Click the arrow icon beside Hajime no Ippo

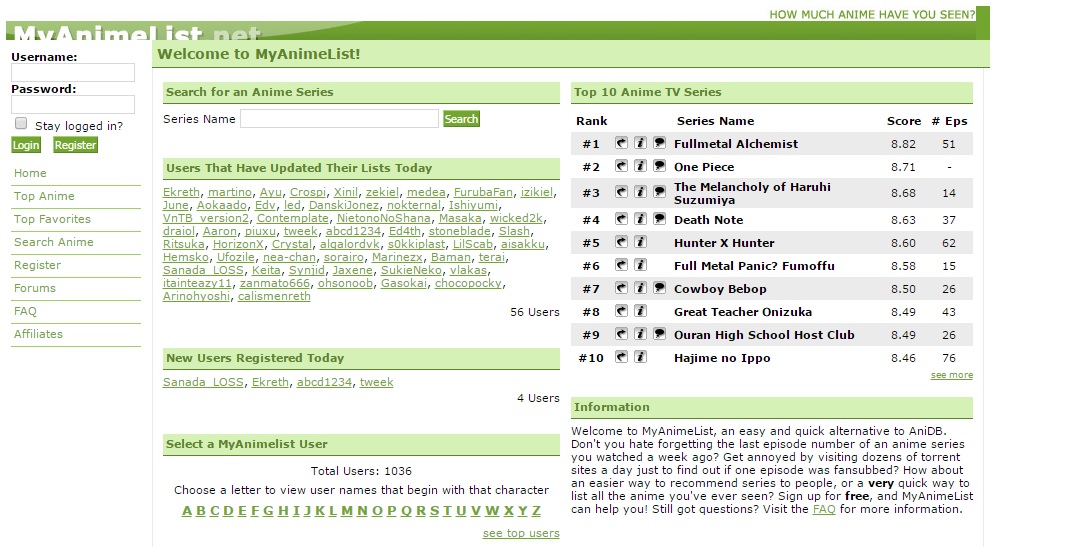[621, 357]
